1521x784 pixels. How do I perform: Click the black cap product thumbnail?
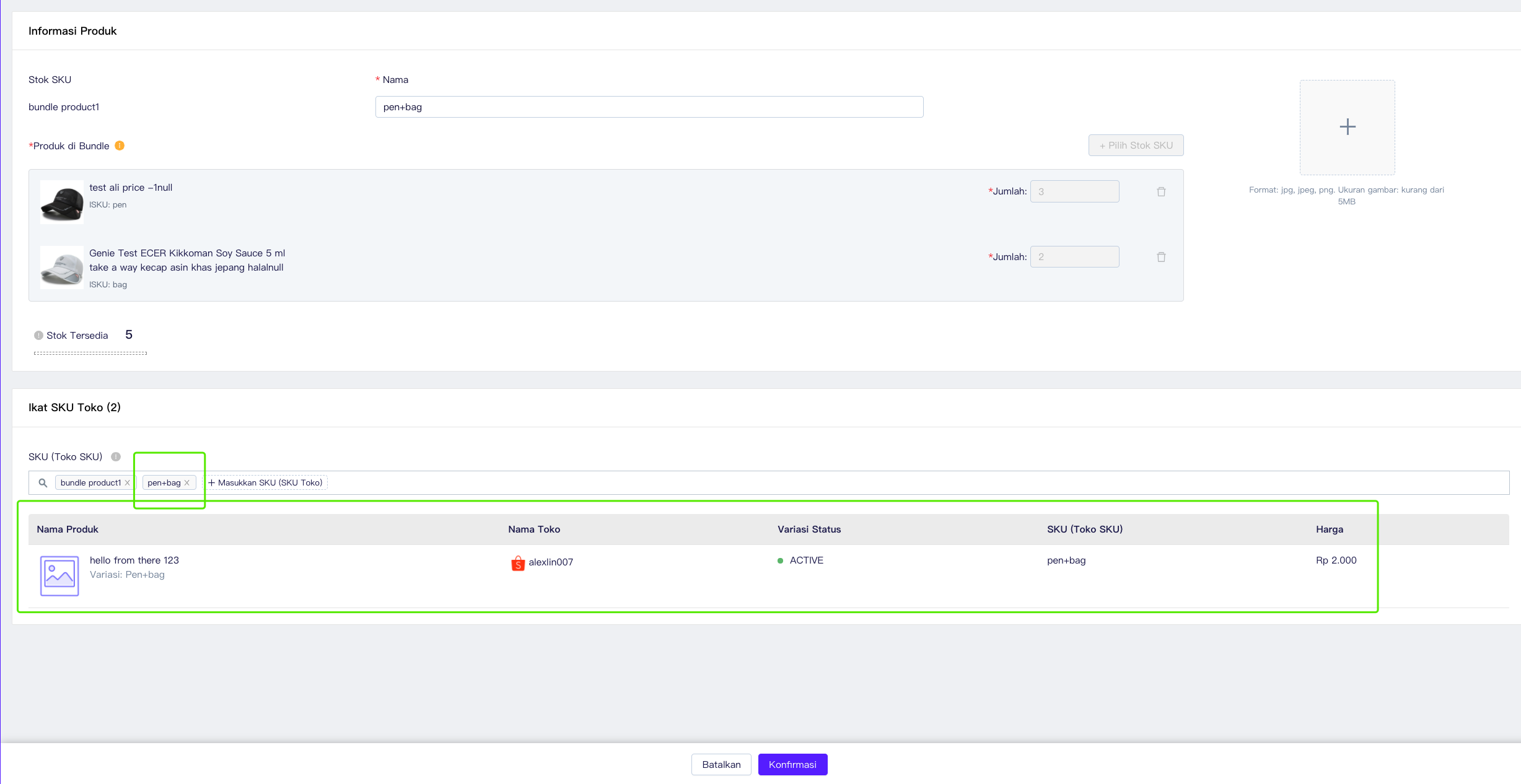[x=62, y=202]
